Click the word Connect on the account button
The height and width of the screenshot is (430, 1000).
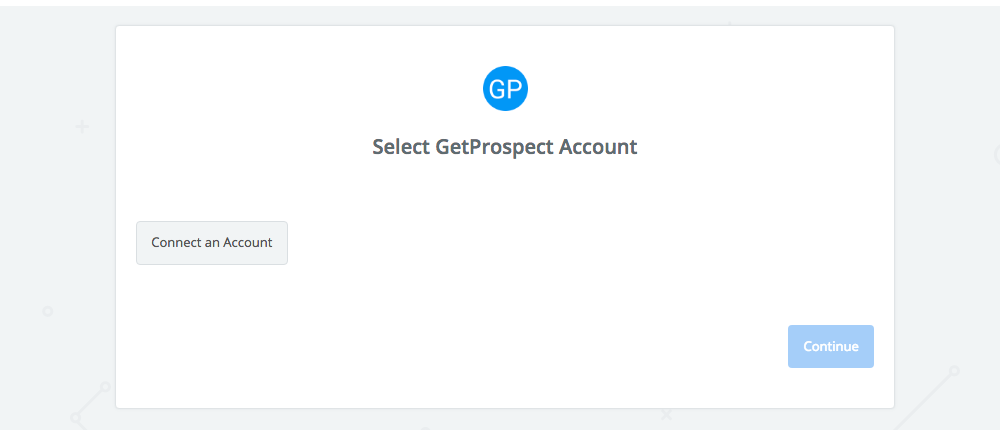pos(174,242)
